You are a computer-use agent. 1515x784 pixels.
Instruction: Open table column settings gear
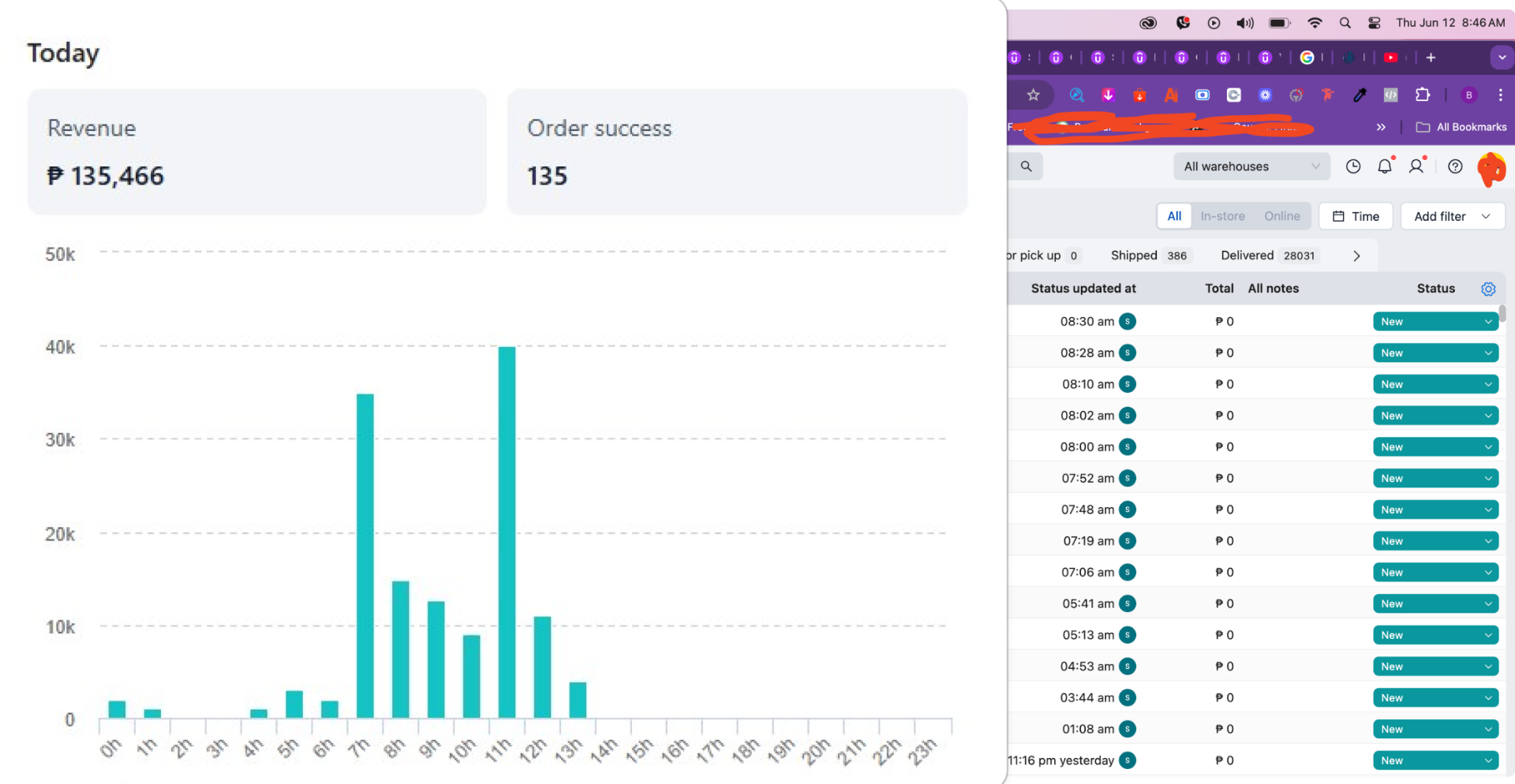pos(1488,289)
